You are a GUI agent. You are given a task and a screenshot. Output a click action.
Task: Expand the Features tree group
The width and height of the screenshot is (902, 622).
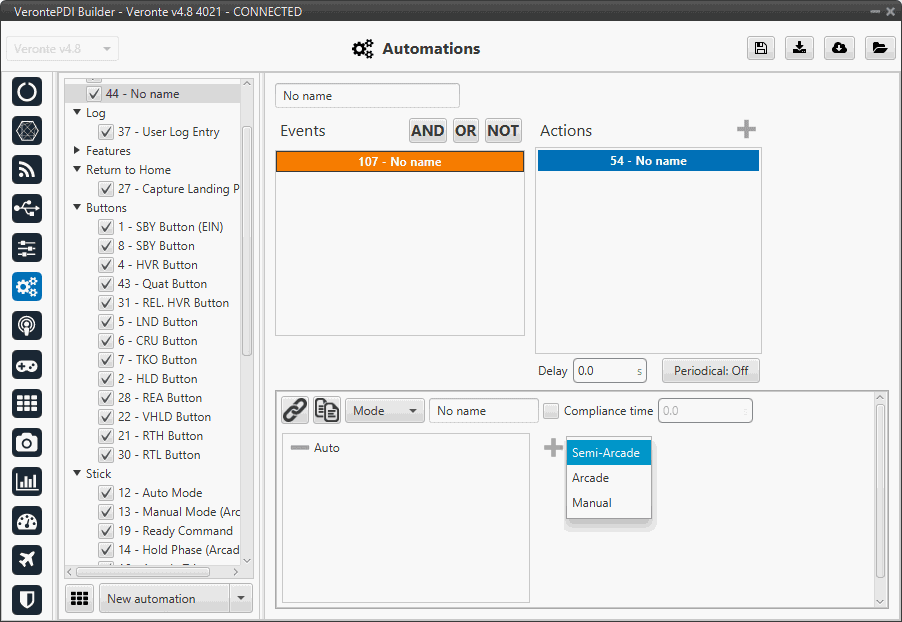(x=77, y=151)
